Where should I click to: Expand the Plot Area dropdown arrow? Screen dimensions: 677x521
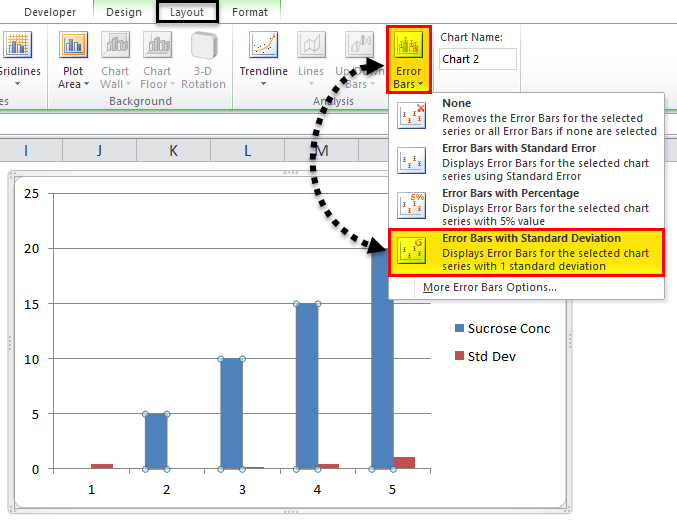[x=86, y=84]
